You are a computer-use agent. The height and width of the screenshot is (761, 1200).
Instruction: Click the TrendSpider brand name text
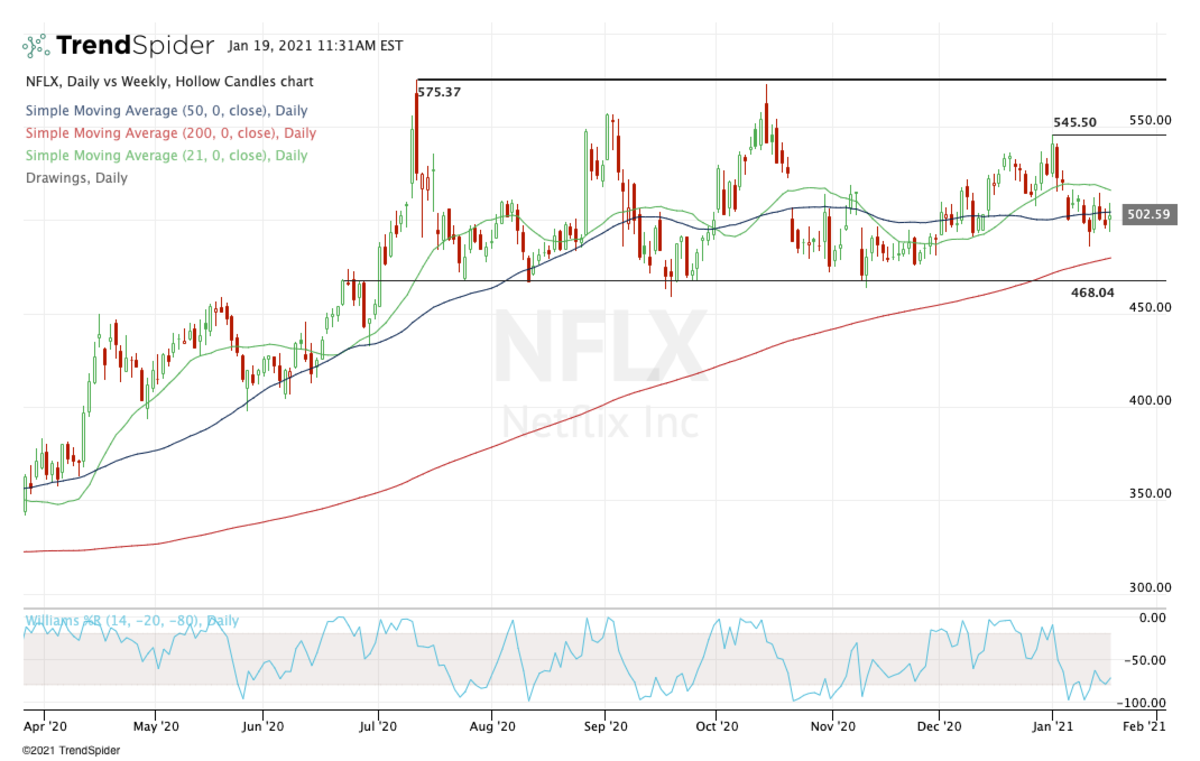coord(135,45)
